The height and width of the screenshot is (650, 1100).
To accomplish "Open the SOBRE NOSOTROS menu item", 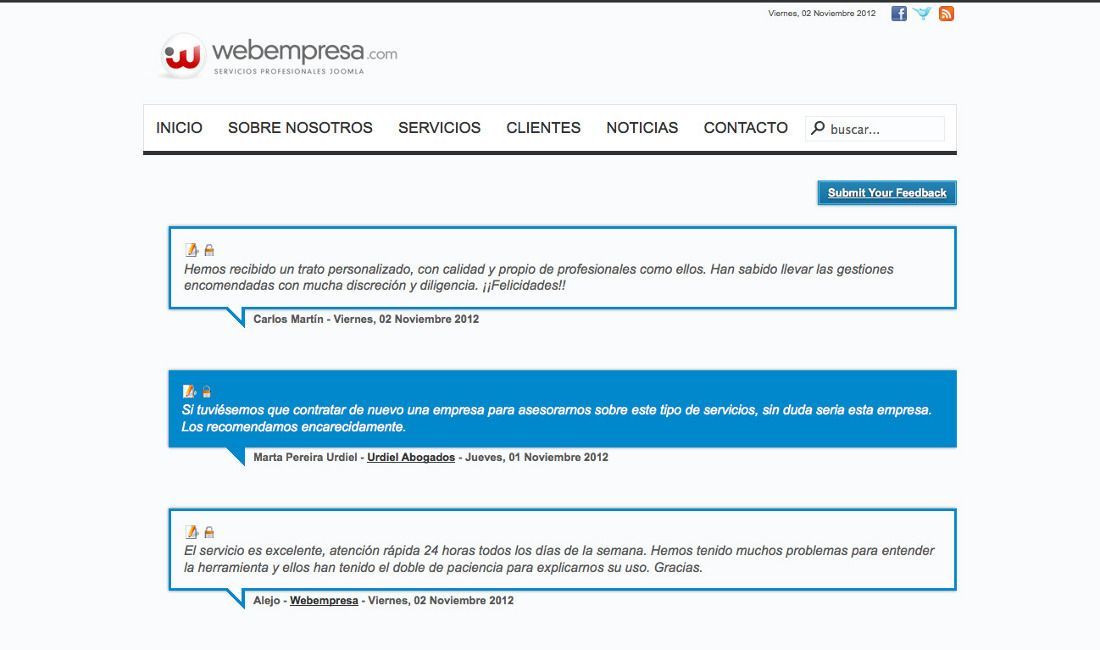I will click(x=300, y=128).
